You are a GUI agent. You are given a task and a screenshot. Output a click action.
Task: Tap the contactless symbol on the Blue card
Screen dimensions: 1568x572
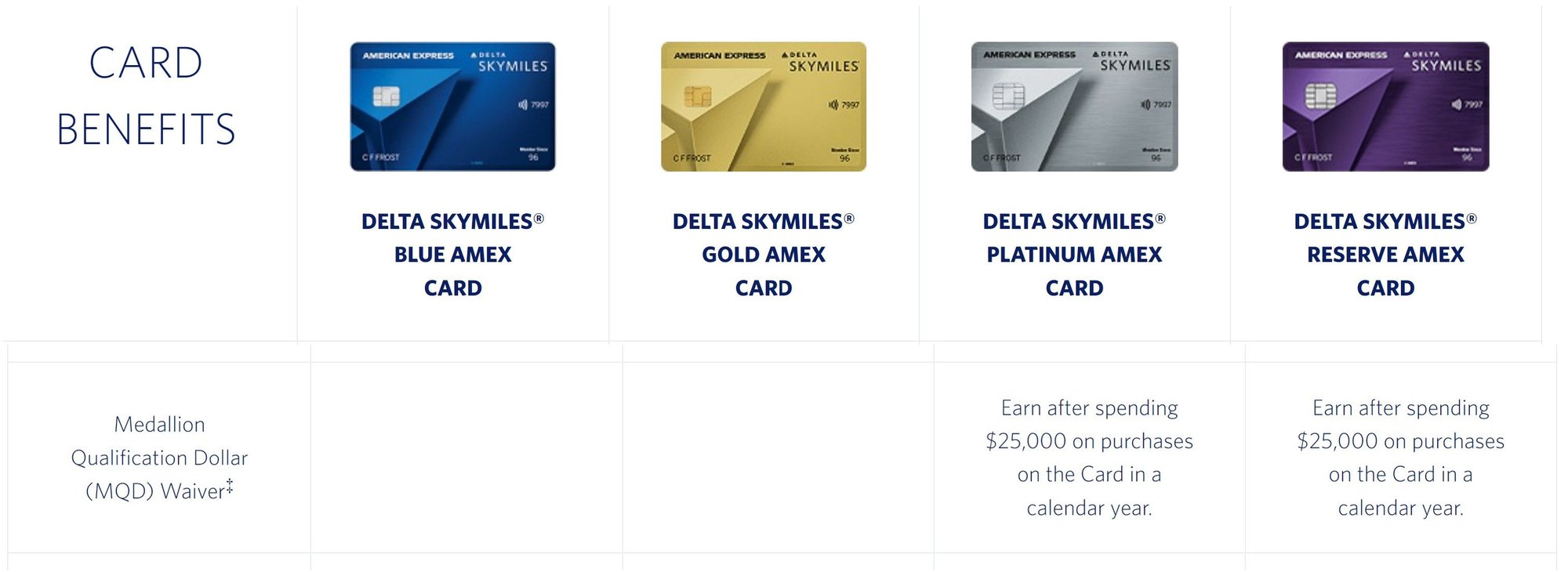point(523,104)
